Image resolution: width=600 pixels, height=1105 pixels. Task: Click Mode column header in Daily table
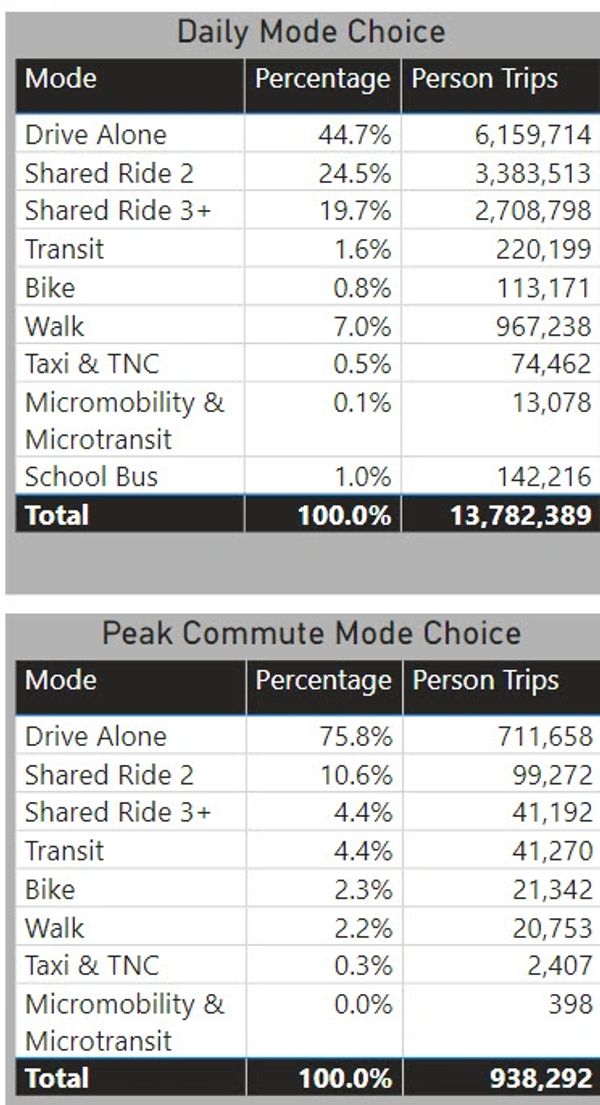(x=61, y=78)
